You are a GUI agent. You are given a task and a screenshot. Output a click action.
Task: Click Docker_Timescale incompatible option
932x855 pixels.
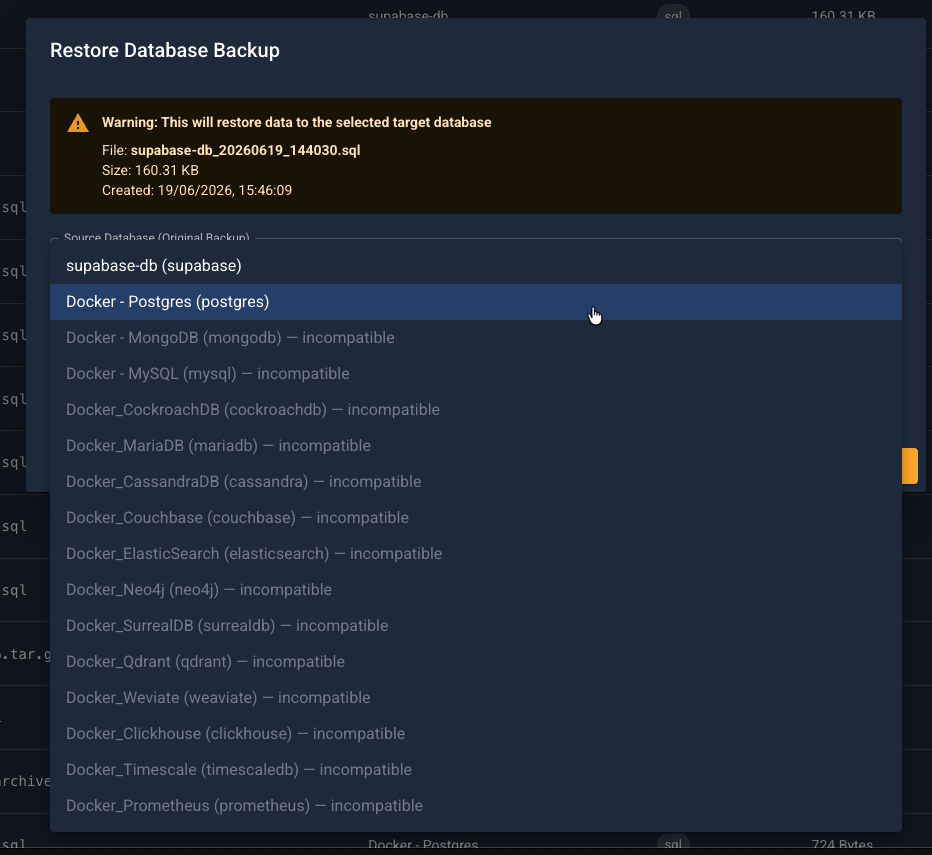(476, 769)
